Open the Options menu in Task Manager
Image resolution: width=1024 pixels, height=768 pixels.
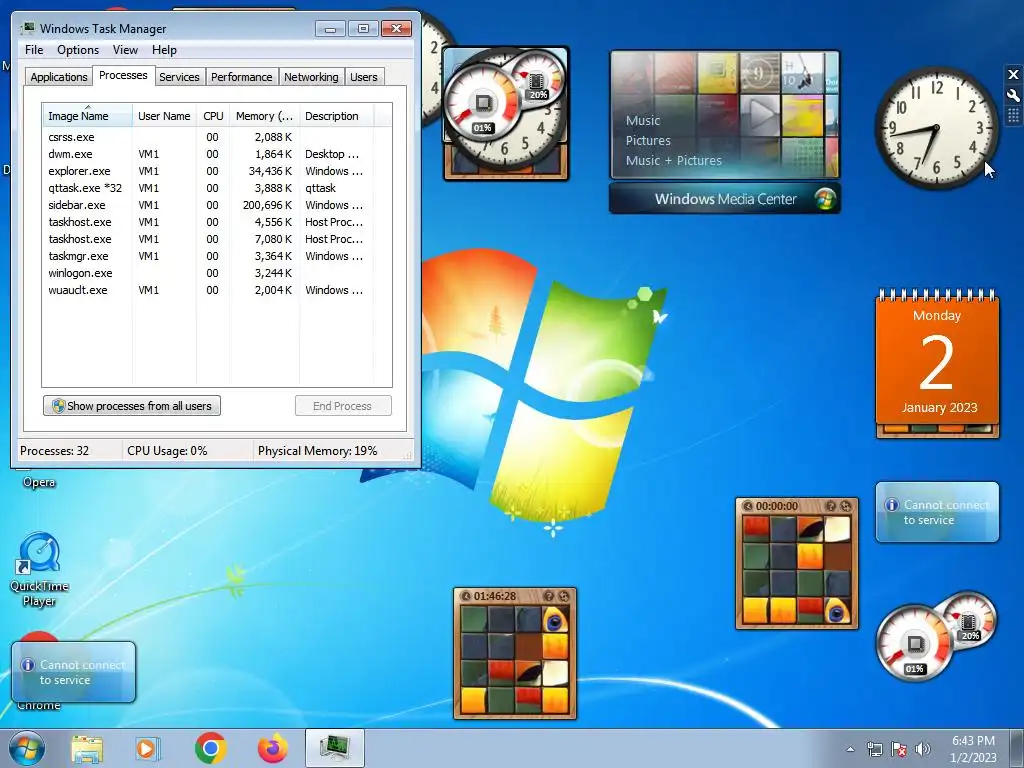(78, 50)
